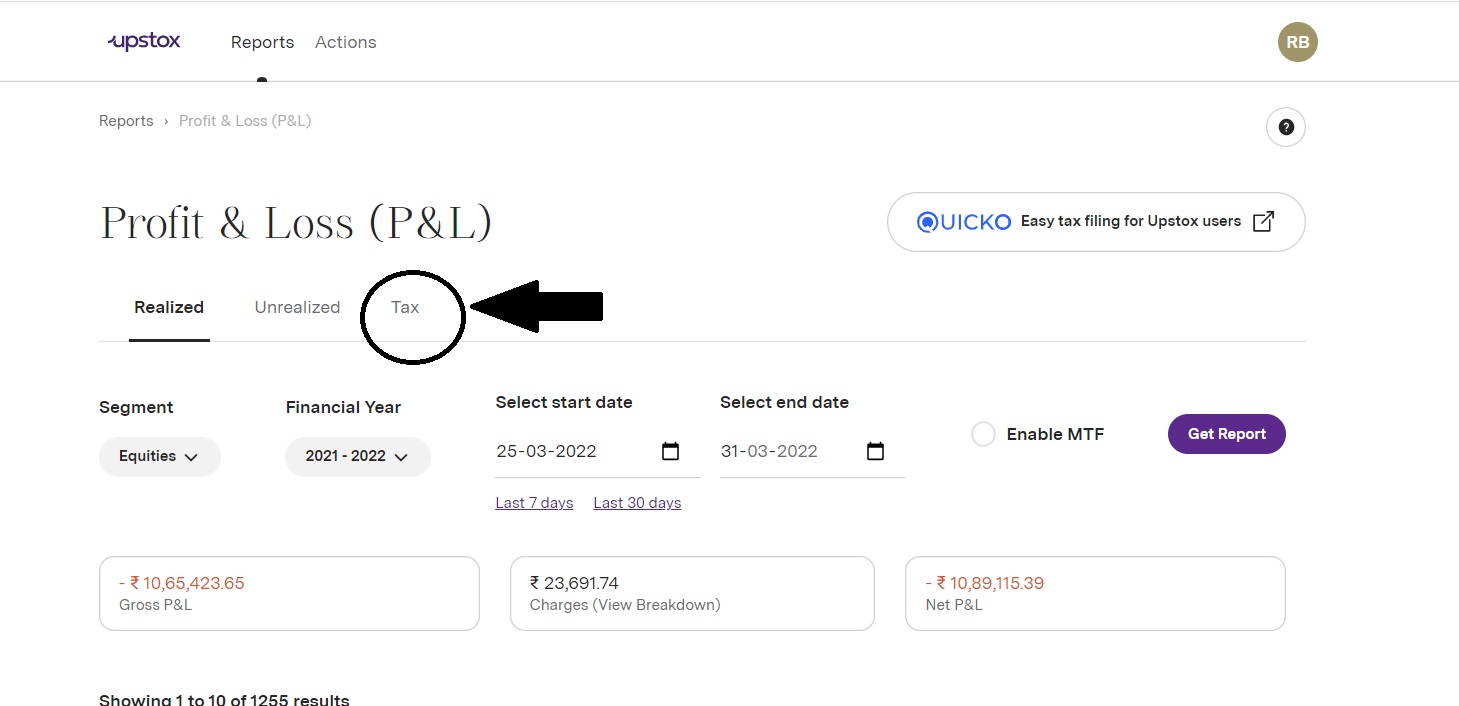This screenshot has height=706, width=1459.
Task: Open Charges (View Breakdown) card
Action: pyautogui.click(x=692, y=594)
